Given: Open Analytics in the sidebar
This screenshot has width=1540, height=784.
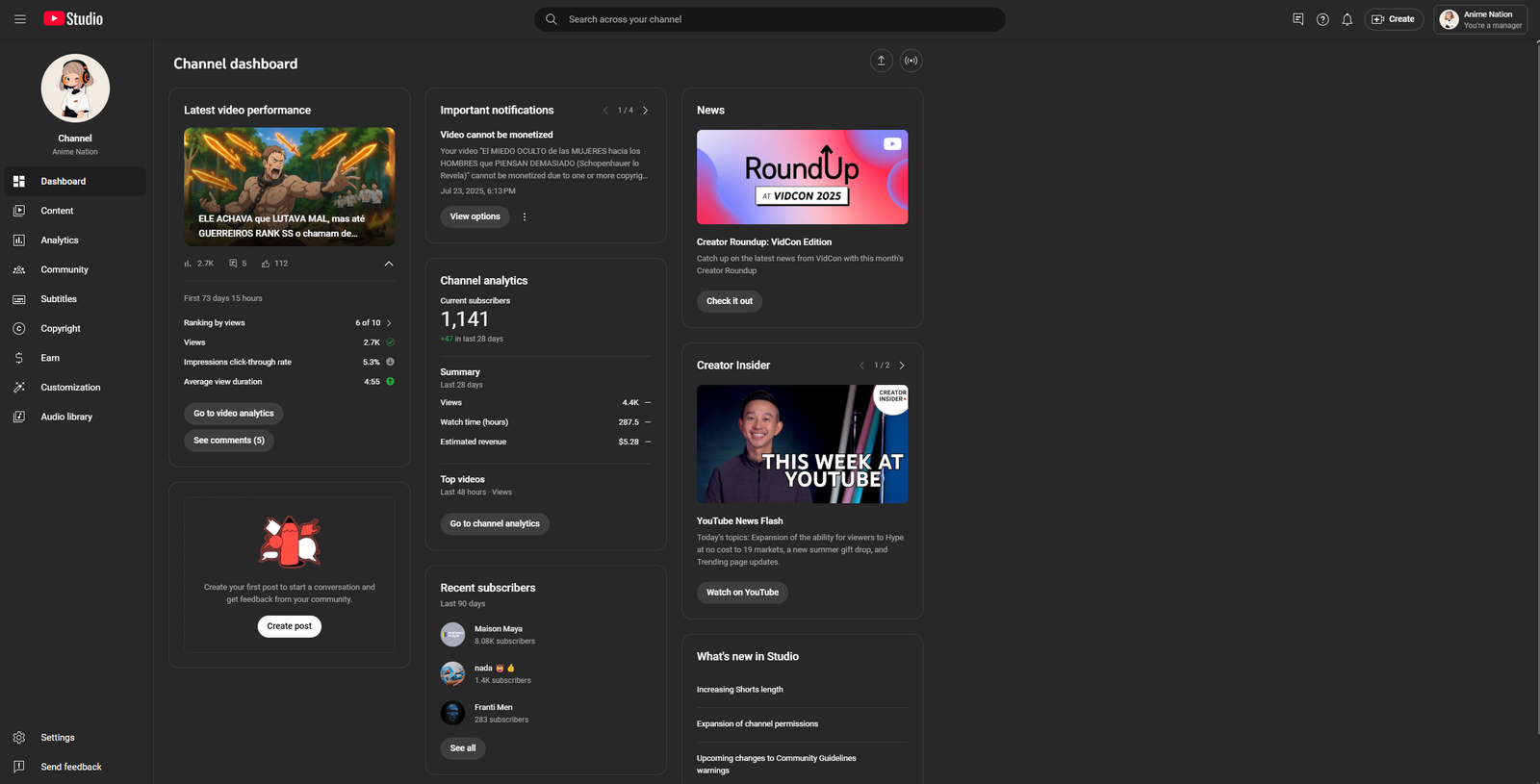Looking at the screenshot, I should pyautogui.click(x=75, y=240).
